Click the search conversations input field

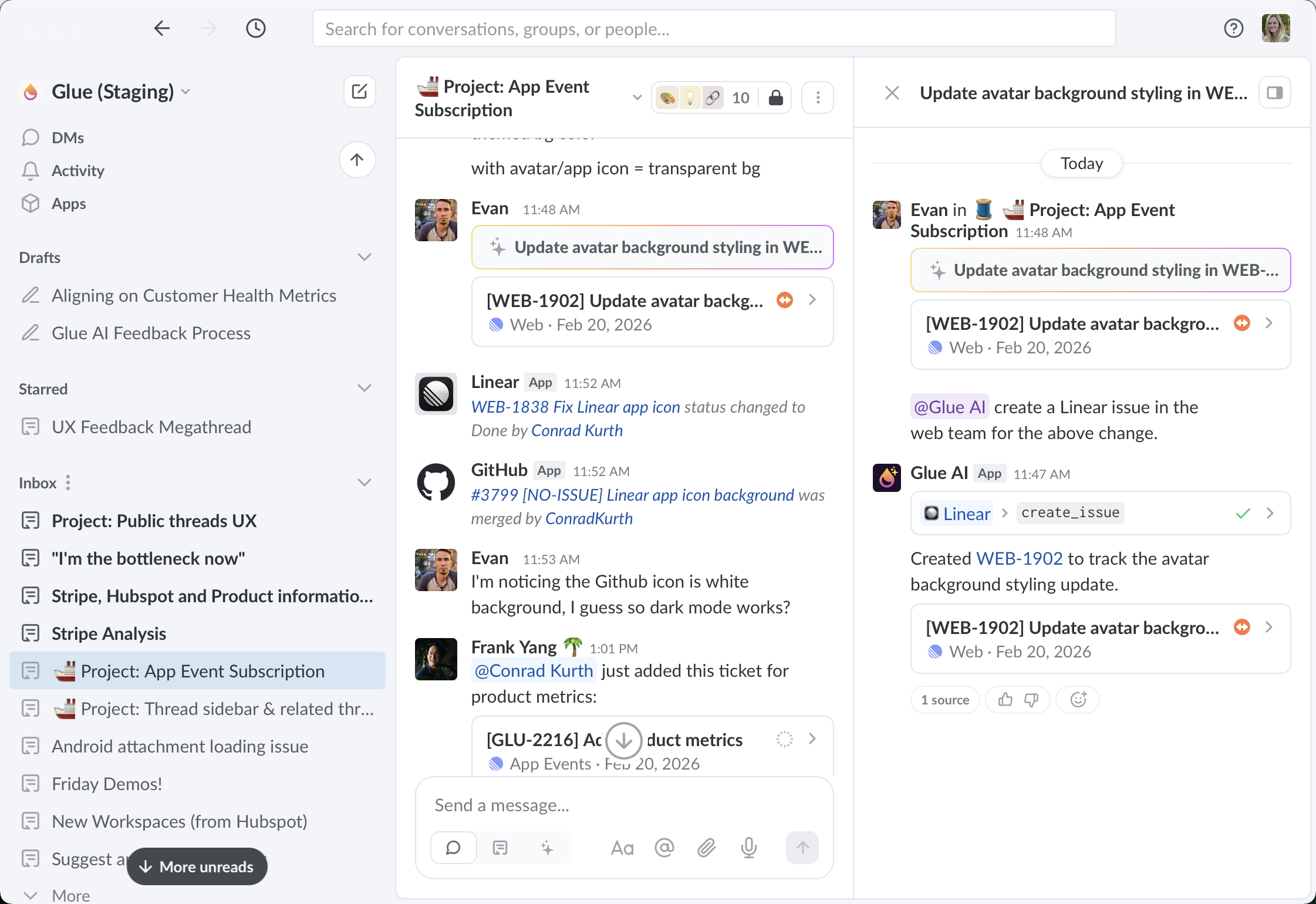coord(714,29)
